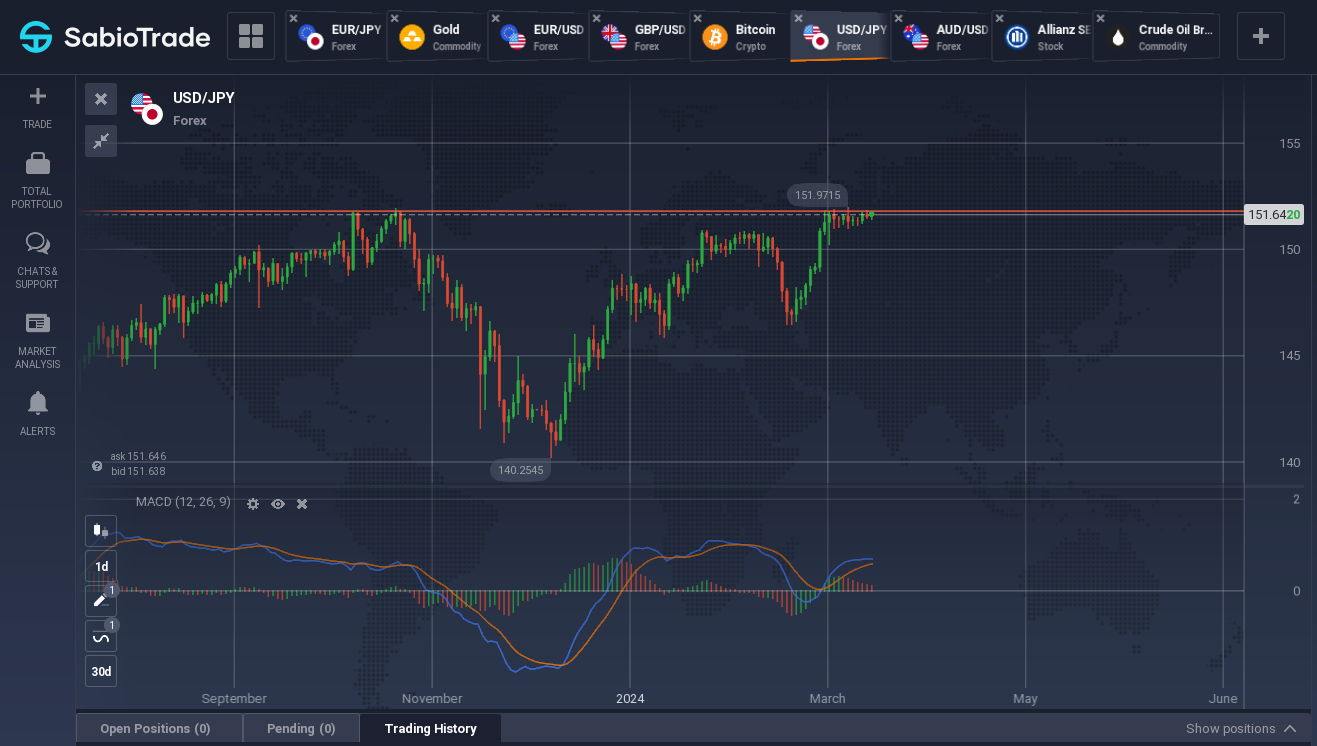Open Total Portfolio briefcase icon
1317x746 pixels.
point(37,163)
